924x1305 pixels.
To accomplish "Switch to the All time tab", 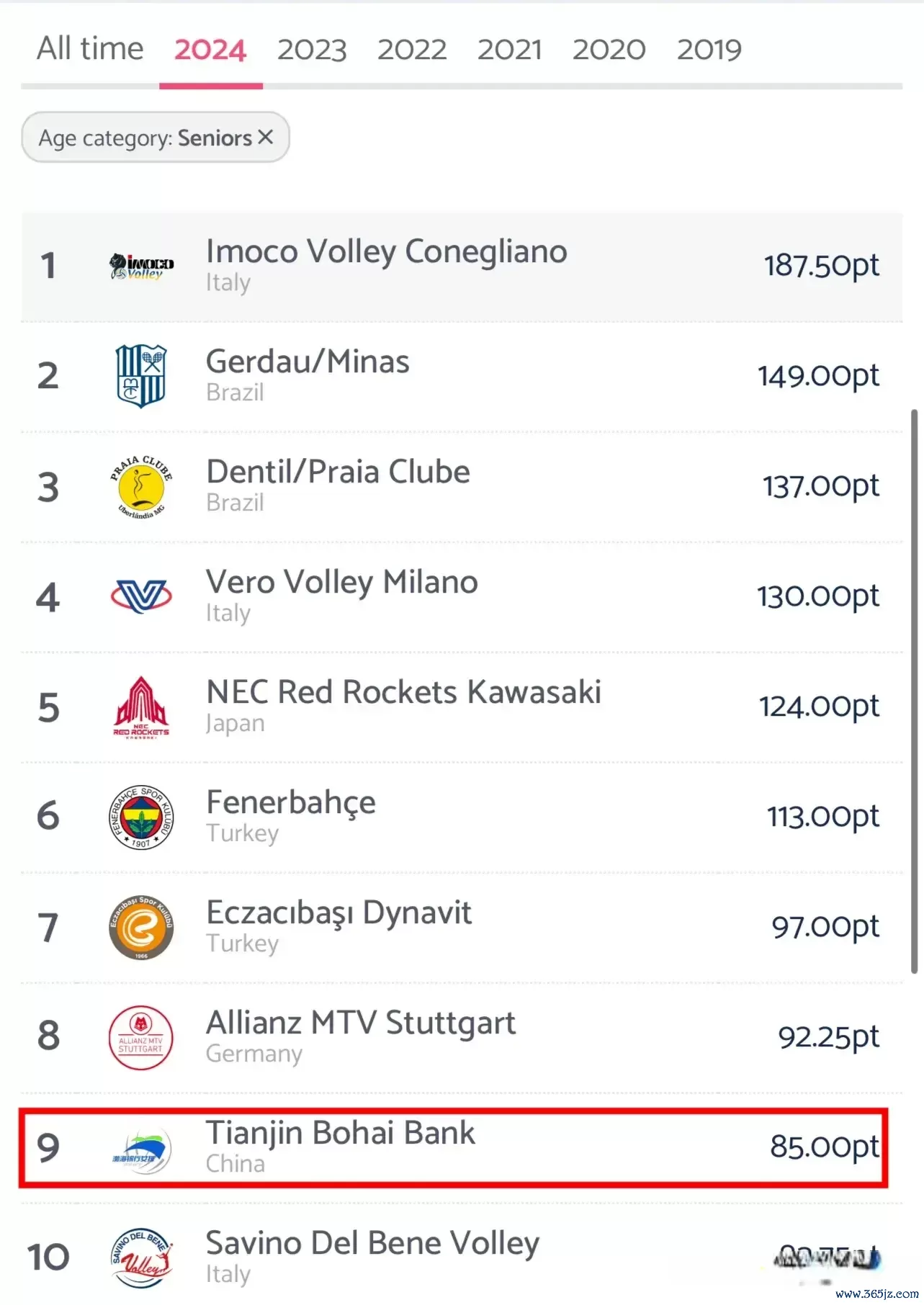I will point(90,49).
